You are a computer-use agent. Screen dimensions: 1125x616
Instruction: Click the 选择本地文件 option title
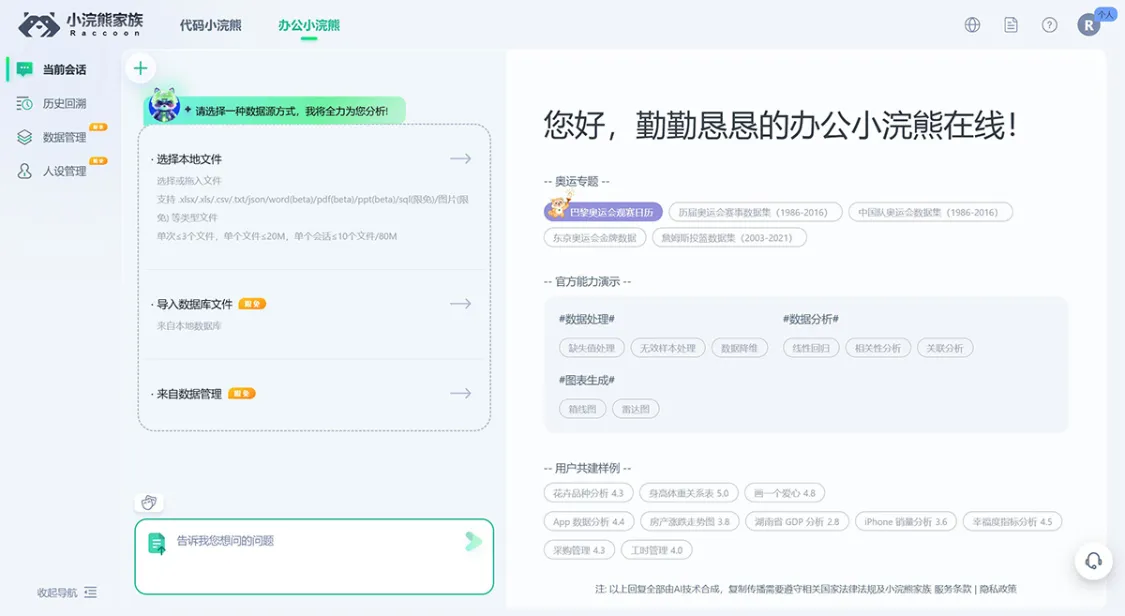(189, 159)
